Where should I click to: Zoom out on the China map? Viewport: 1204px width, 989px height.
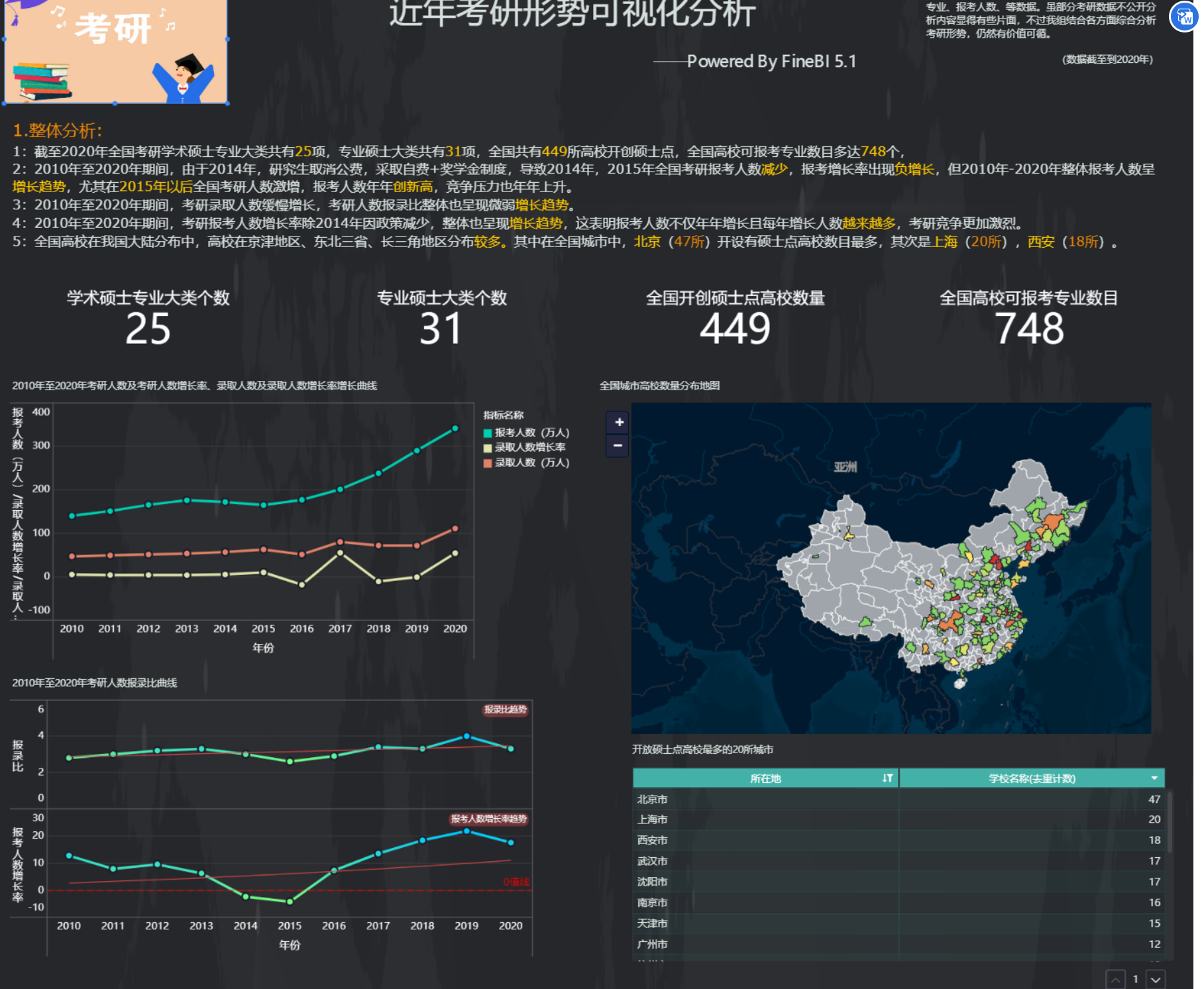coord(618,446)
